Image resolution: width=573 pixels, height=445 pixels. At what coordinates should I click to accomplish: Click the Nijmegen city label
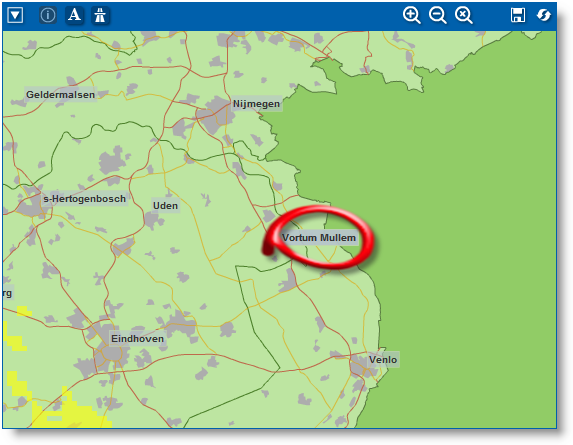[x=257, y=104]
